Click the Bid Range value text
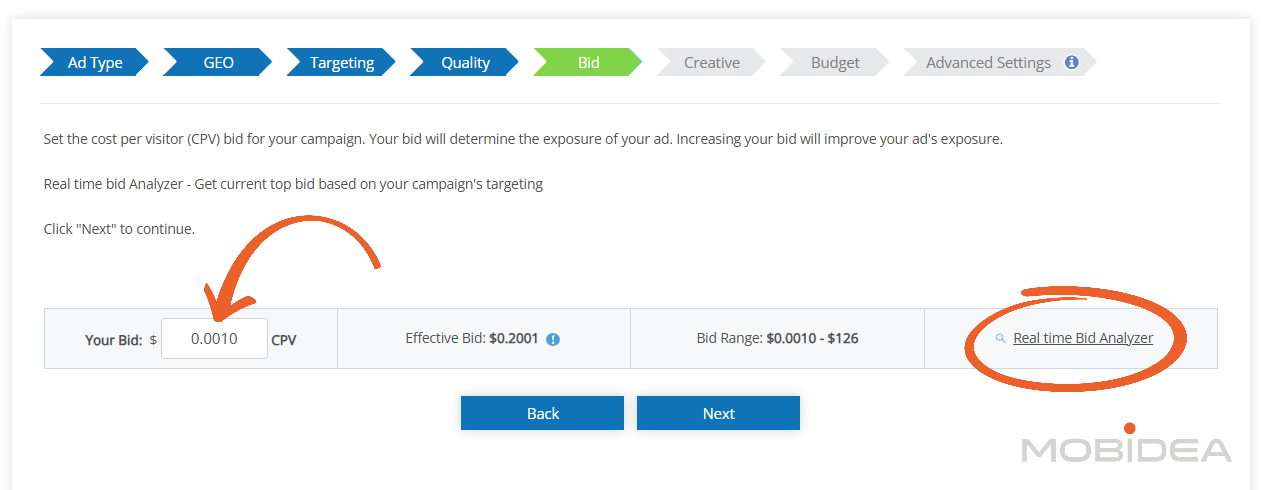The width and height of the screenshot is (1262, 490). (x=812, y=338)
